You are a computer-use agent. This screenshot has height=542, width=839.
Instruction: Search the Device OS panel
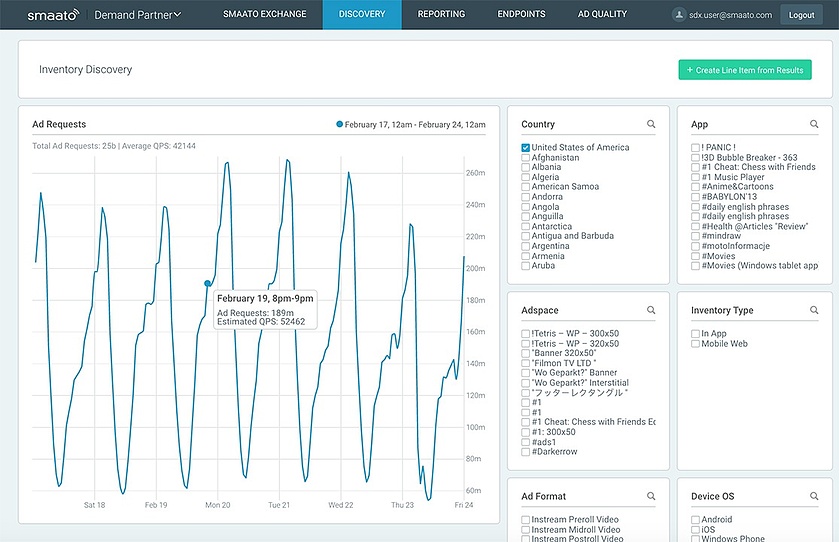pos(814,497)
